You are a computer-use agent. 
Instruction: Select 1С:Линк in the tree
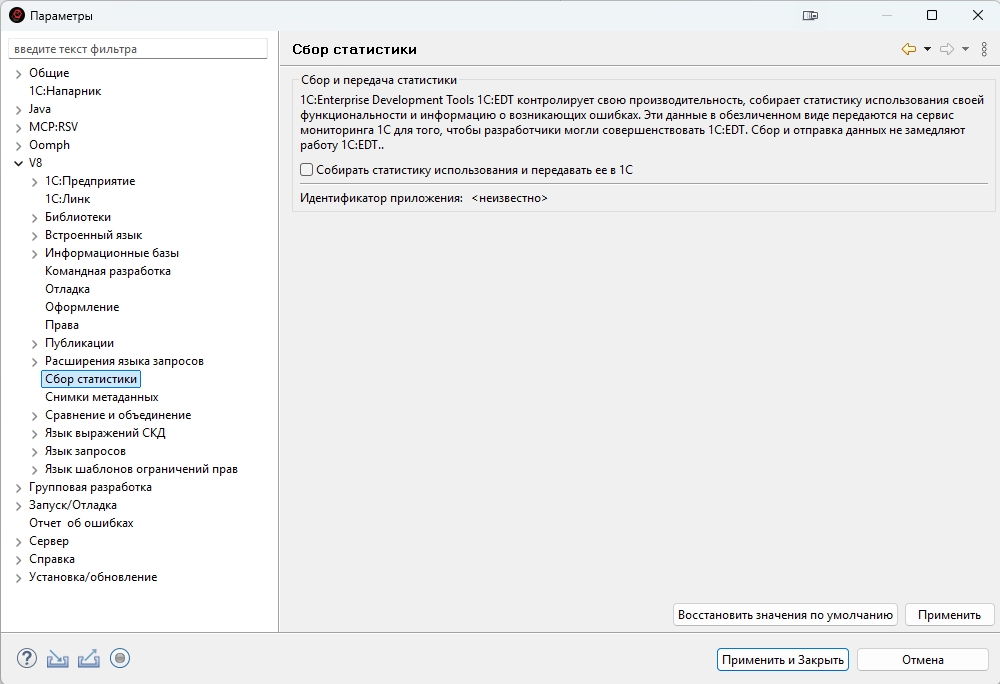tap(68, 199)
